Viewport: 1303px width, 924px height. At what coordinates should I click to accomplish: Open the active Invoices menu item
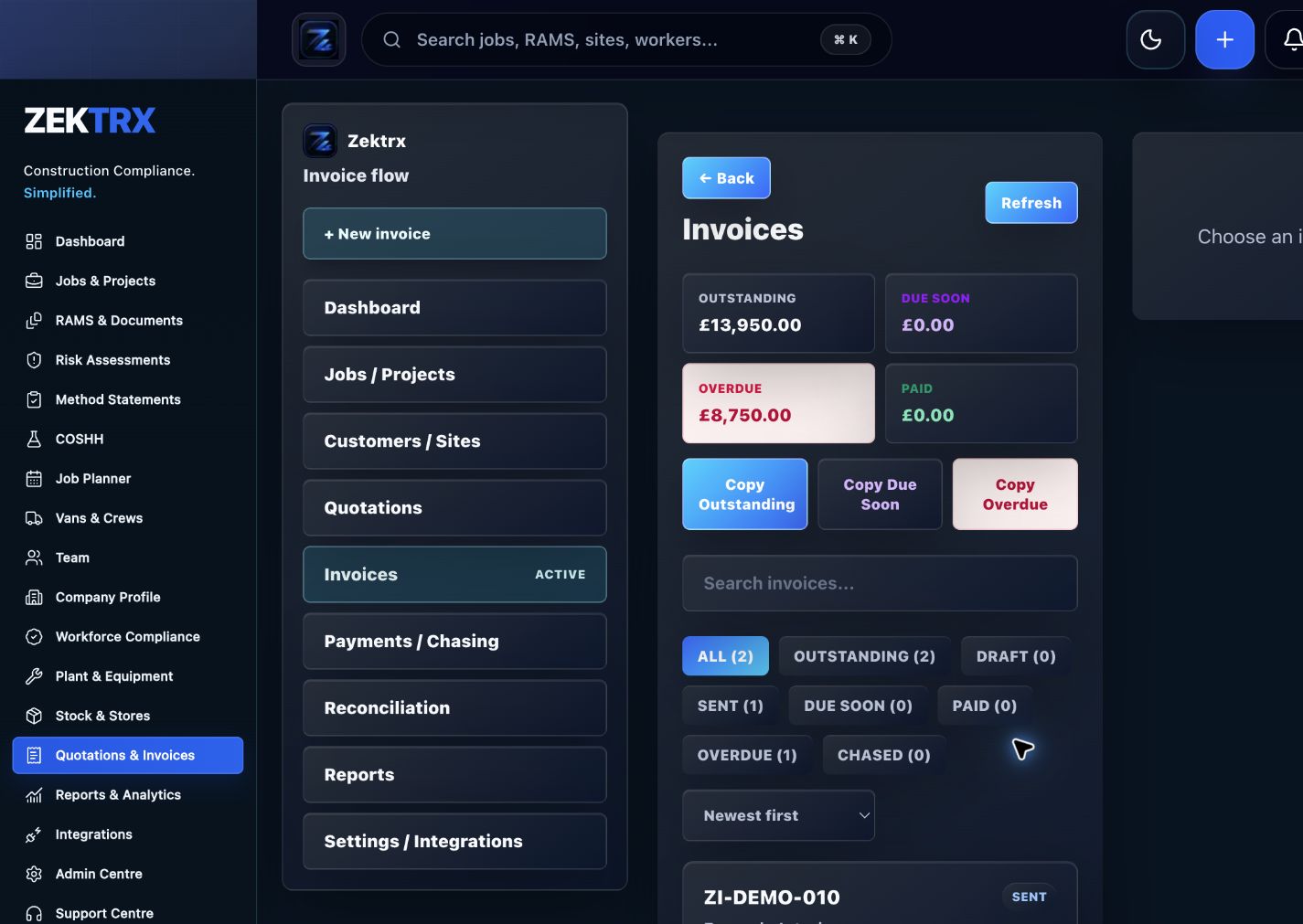coord(454,575)
